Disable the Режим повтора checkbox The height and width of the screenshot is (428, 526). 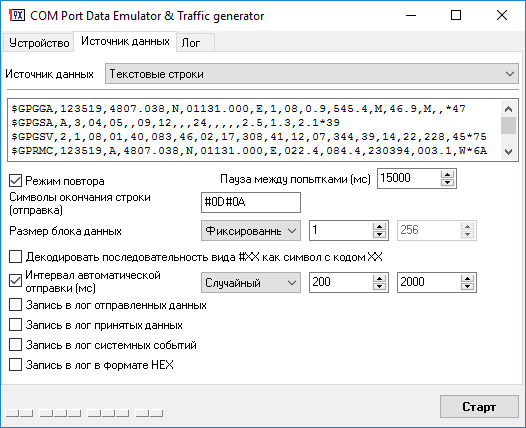[15, 181]
